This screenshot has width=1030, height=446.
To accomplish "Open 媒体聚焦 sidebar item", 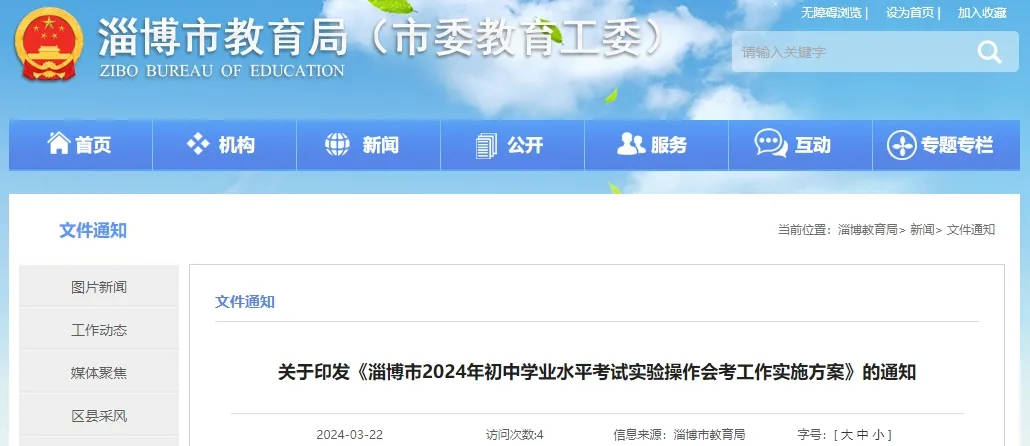I will (99, 373).
